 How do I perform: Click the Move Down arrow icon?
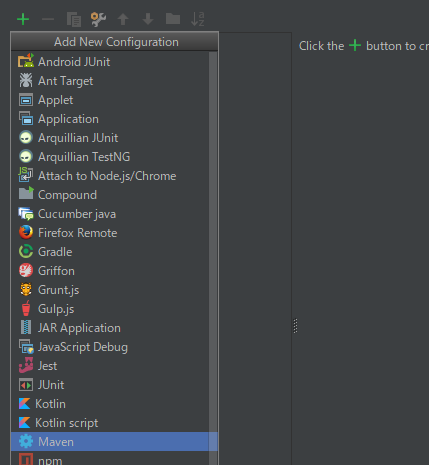click(148, 19)
